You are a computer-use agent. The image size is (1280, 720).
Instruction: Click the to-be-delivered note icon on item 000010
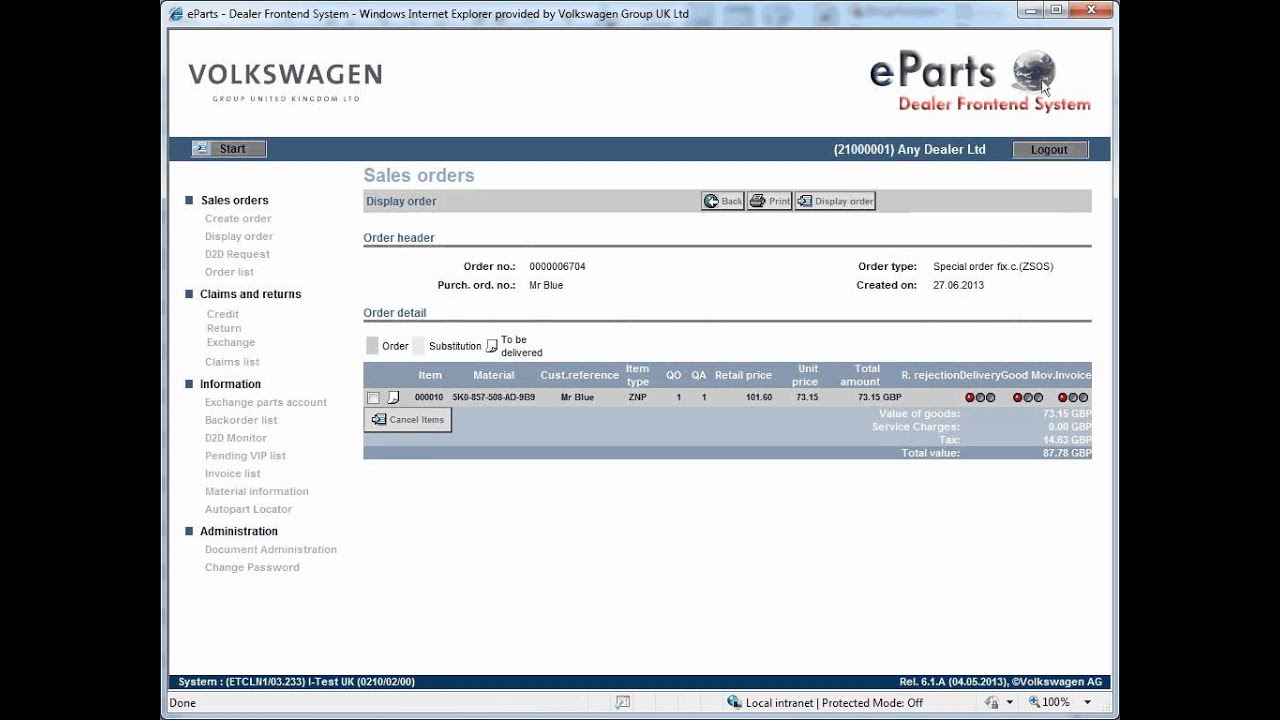(393, 398)
